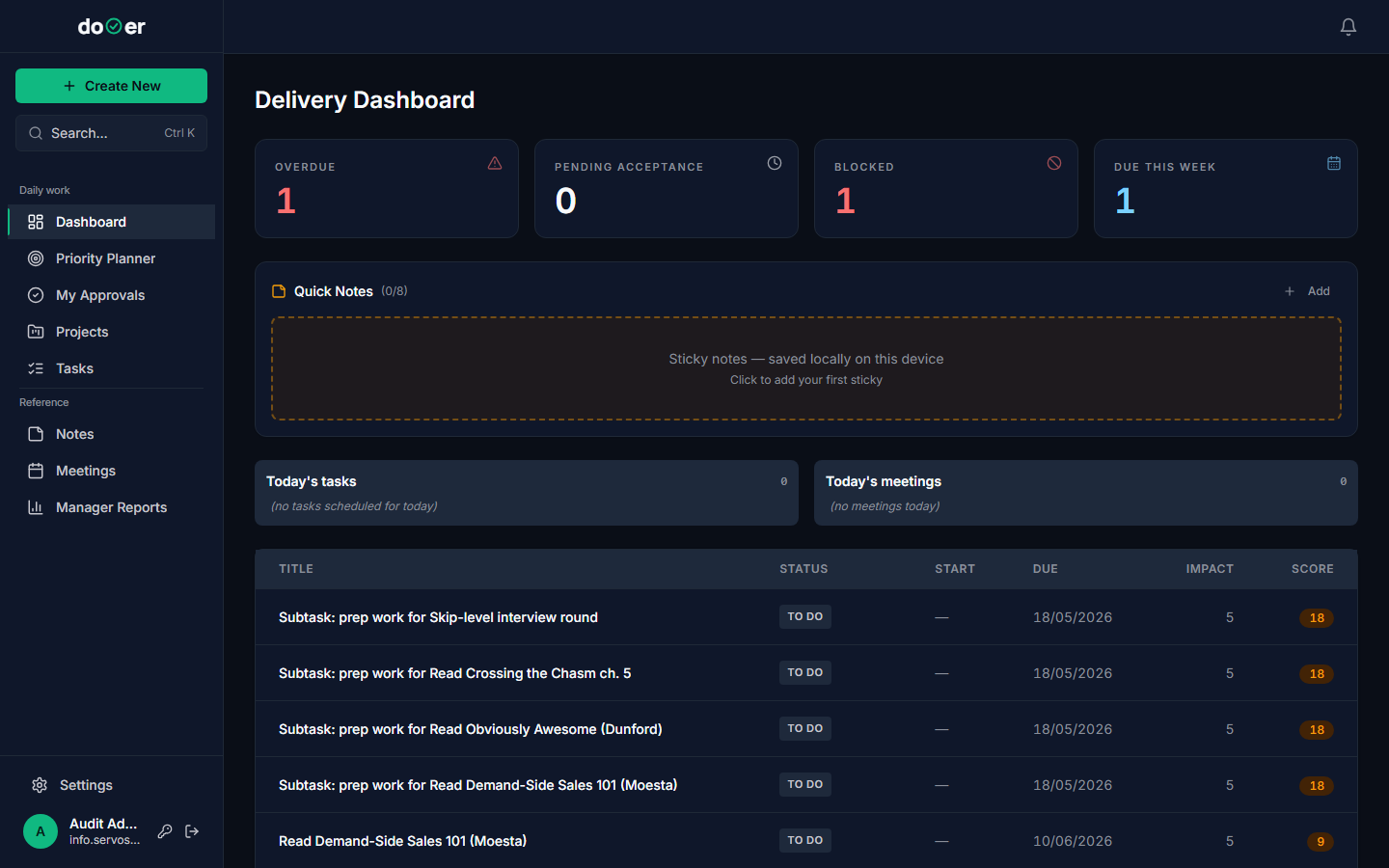View Manager Reports
Viewport: 1389px width, 868px height.
click(x=111, y=507)
